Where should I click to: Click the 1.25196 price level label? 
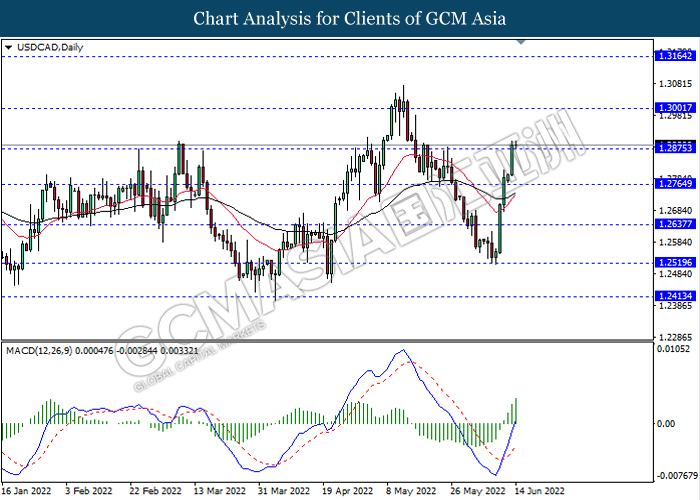pyautogui.click(x=675, y=262)
